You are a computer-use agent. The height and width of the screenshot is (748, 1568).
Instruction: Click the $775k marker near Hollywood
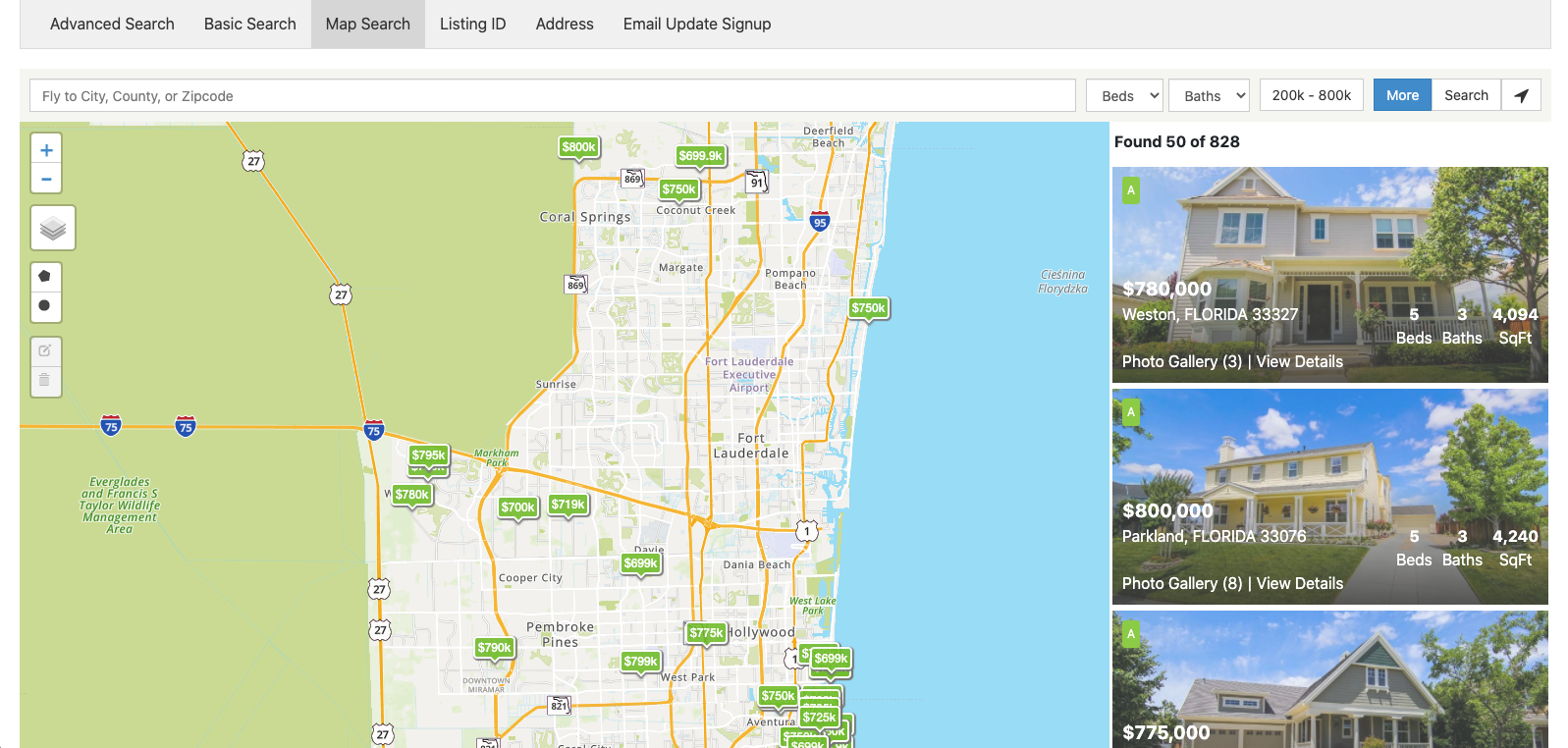click(x=706, y=634)
